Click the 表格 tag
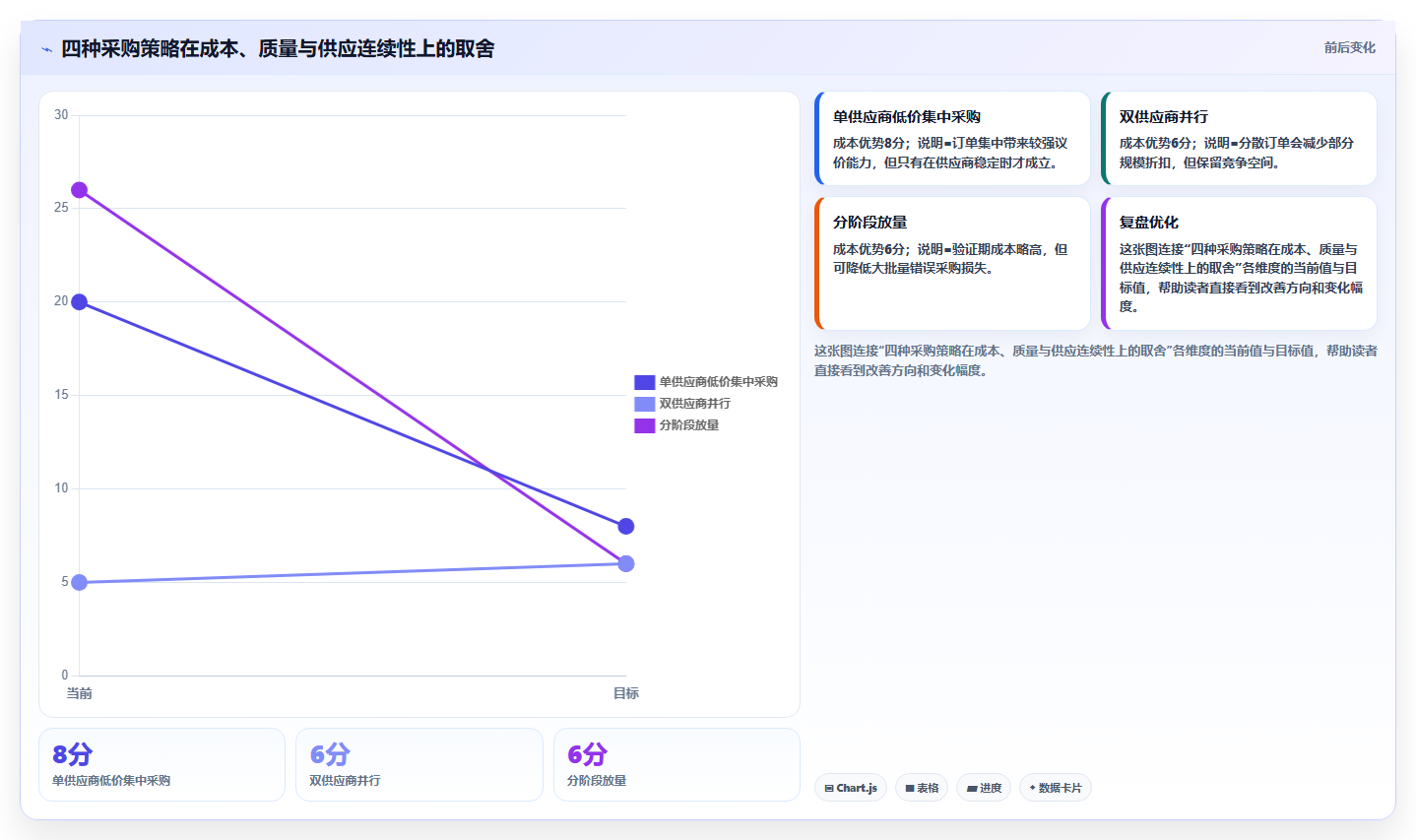 (922, 788)
